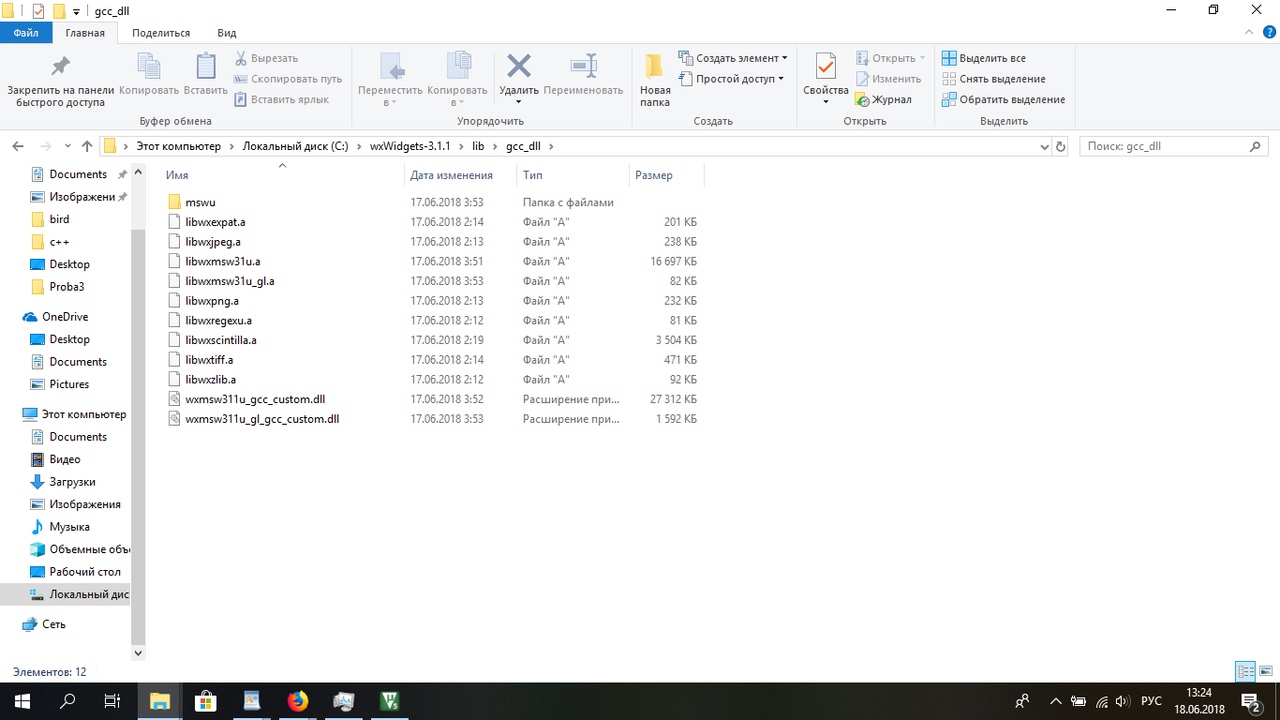The image size is (1280, 720).
Task: Collapse the ribbon using the chevron
Action: [1249, 33]
